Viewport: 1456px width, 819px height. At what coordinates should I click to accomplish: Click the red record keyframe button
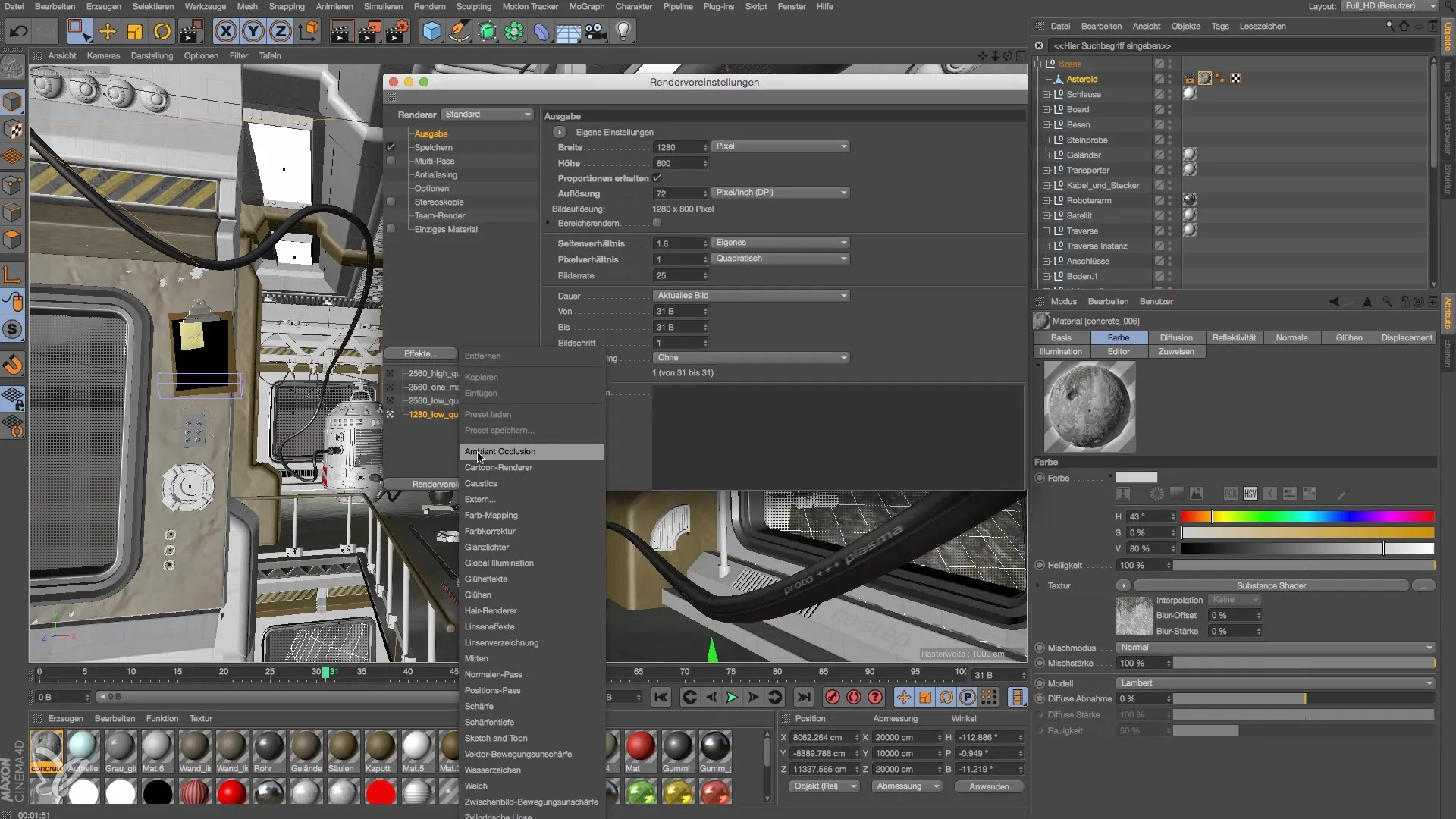(x=833, y=697)
